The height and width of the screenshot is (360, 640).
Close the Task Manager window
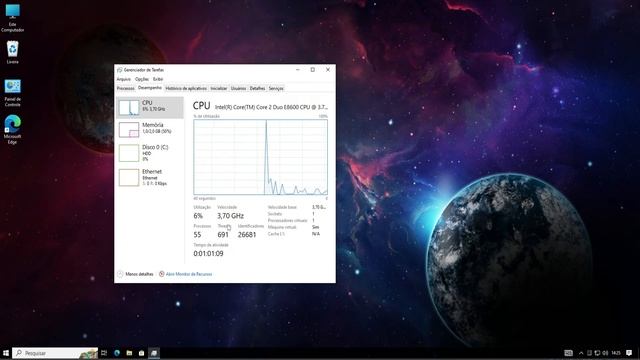coord(328,70)
